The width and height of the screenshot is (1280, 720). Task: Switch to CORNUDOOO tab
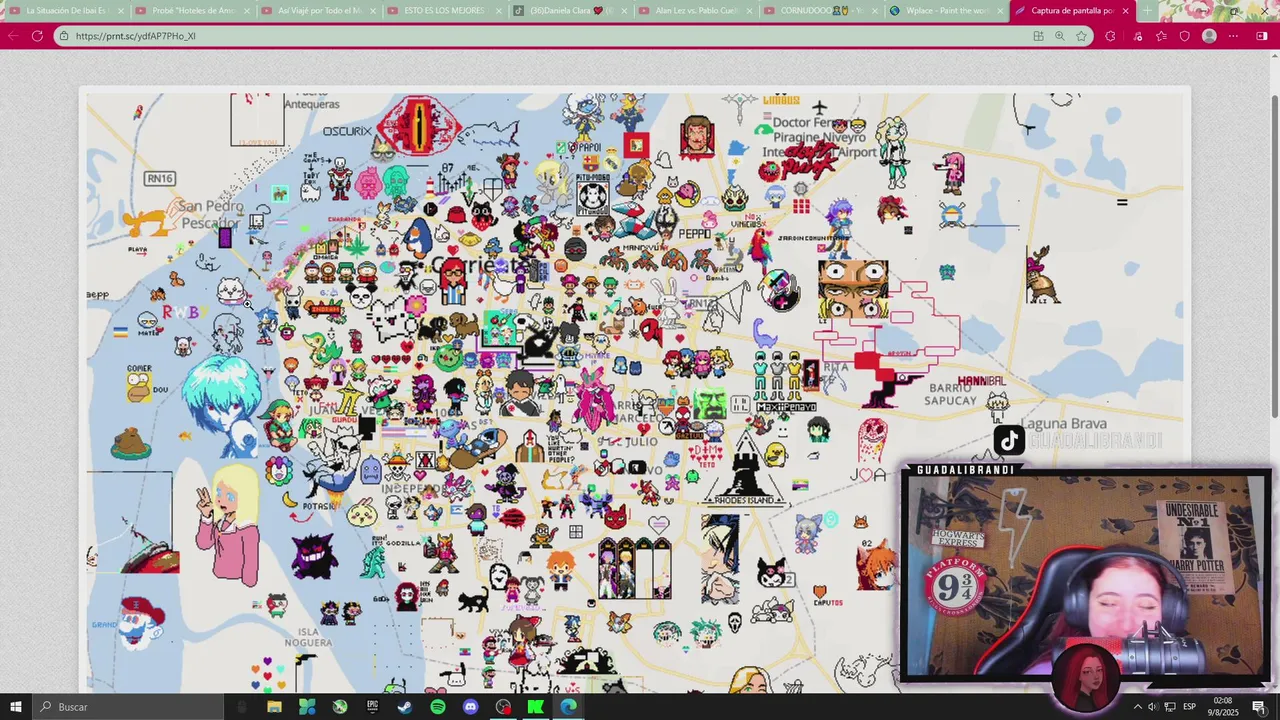822,11
